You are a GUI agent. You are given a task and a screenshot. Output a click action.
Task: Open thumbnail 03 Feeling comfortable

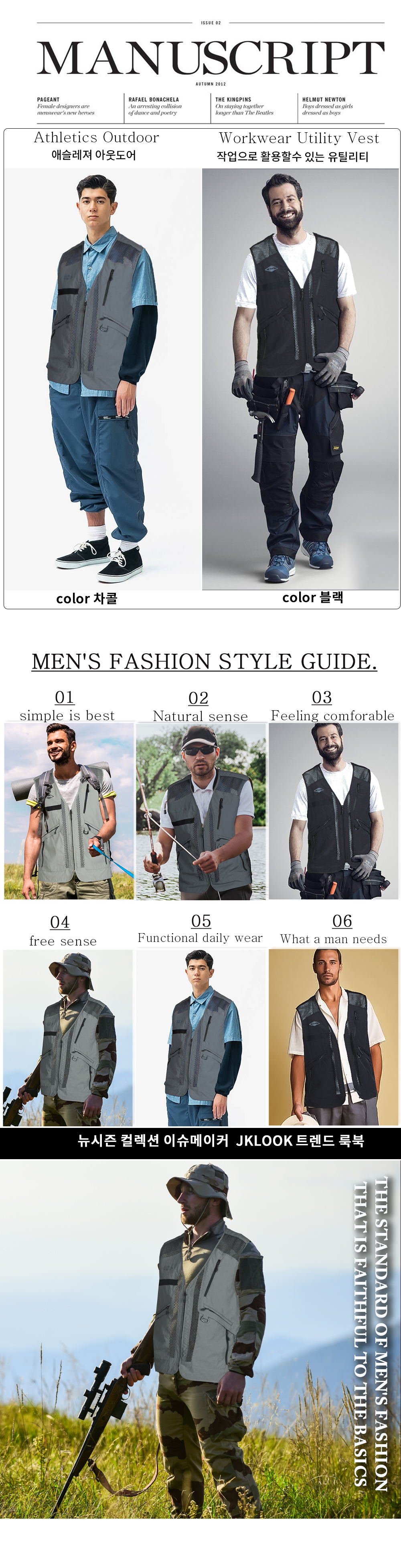[333, 811]
